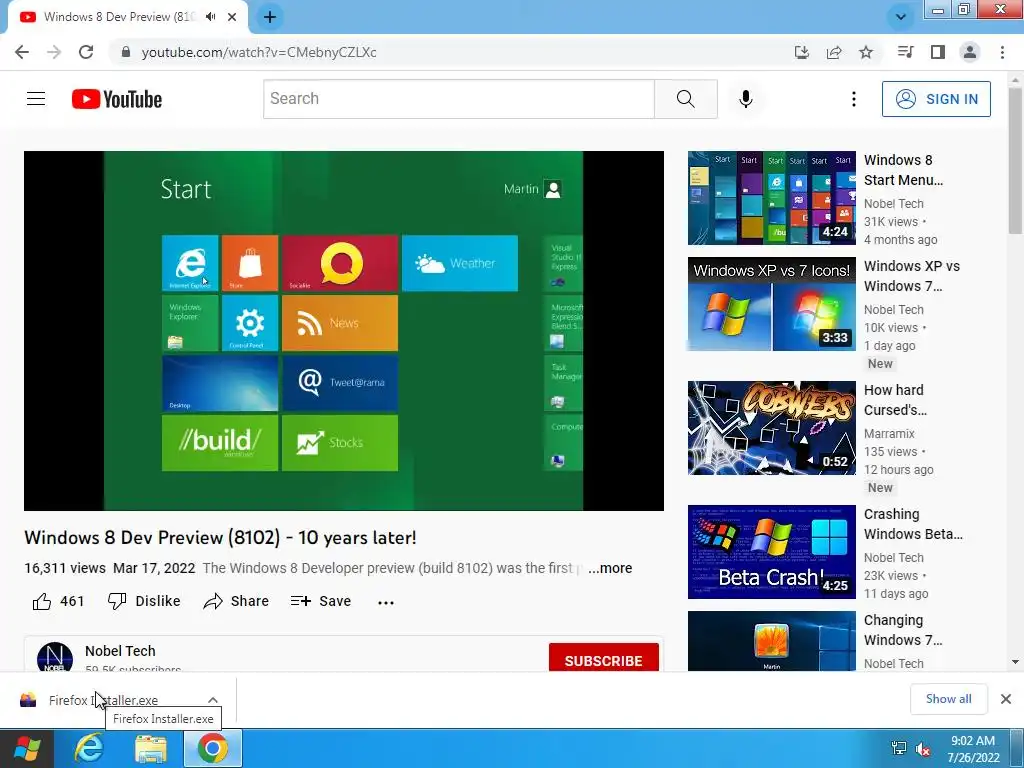Click Chrome taskbar icon
Viewport: 1024px width, 768px height.
(213, 748)
